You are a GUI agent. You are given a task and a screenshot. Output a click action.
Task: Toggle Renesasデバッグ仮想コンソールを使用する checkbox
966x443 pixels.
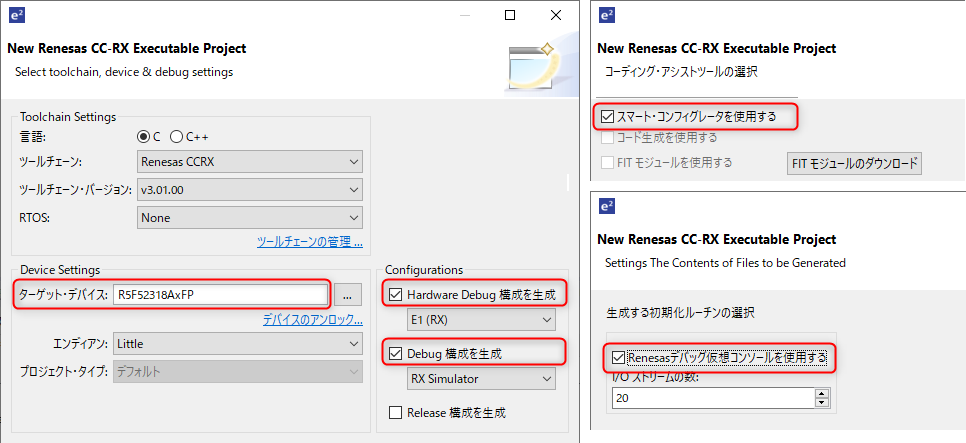[x=618, y=357]
